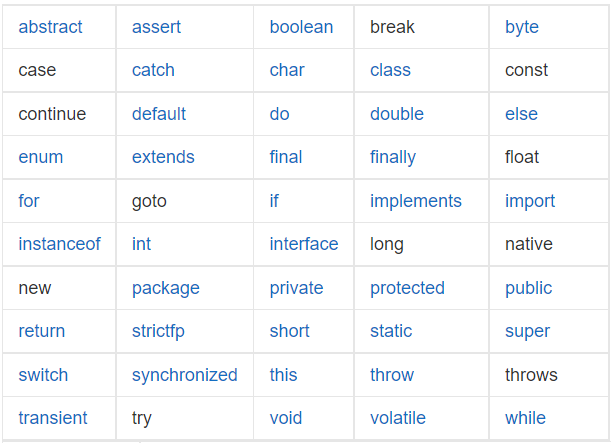Viewport: 611px width, 443px height.
Task: Click the interface keyword link
Action: pyautogui.click(x=304, y=244)
